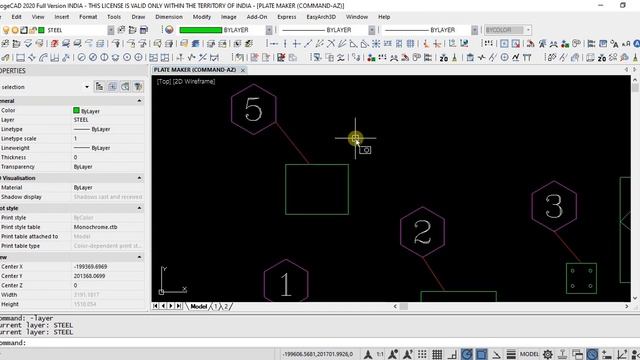Switch to the Model layout tab
Screen dimensions: 640x360
(x=199, y=307)
